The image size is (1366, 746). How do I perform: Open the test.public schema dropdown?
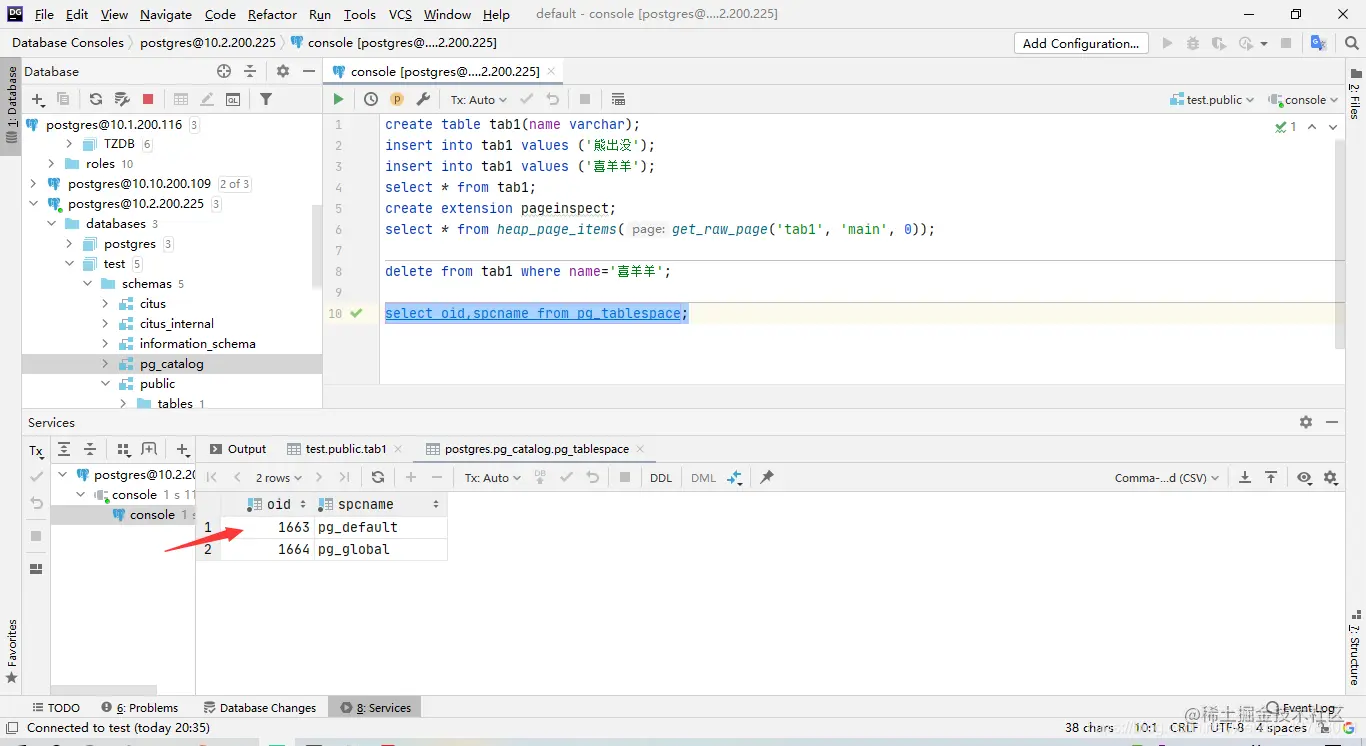click(1214, 99)
